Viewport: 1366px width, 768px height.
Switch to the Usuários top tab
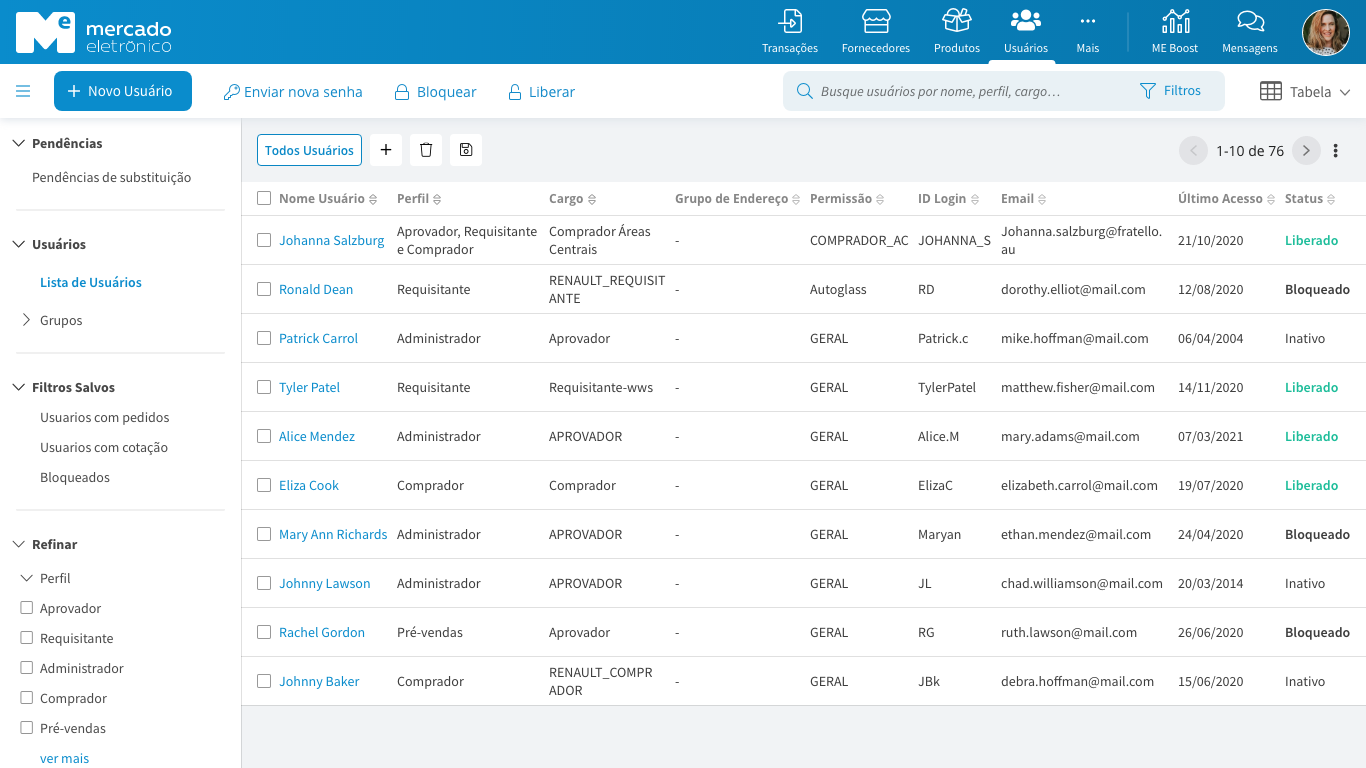click(1026, 31)
